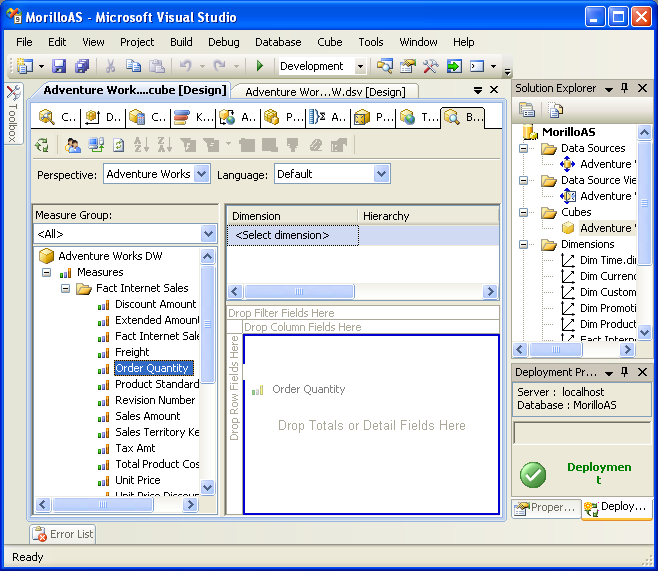Click the Sort Ascending icon in browser toolbar
The image size is (658, 571).
click(x=141, y=145)
